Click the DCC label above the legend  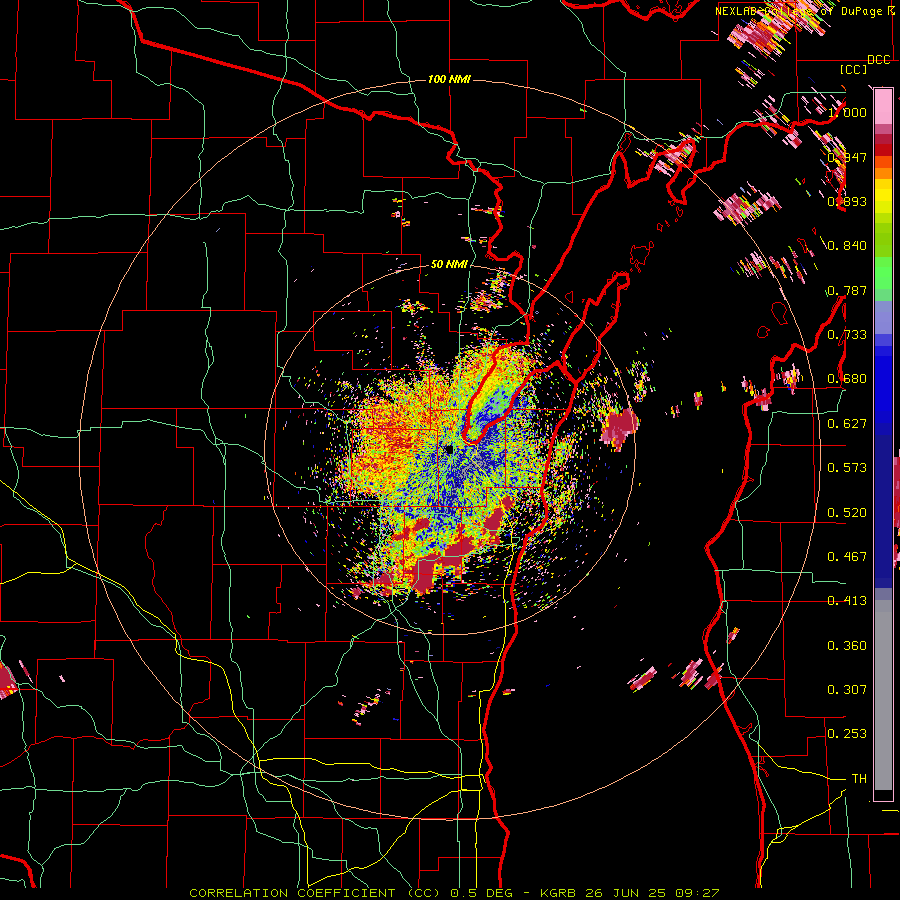[x=878, y=60]
